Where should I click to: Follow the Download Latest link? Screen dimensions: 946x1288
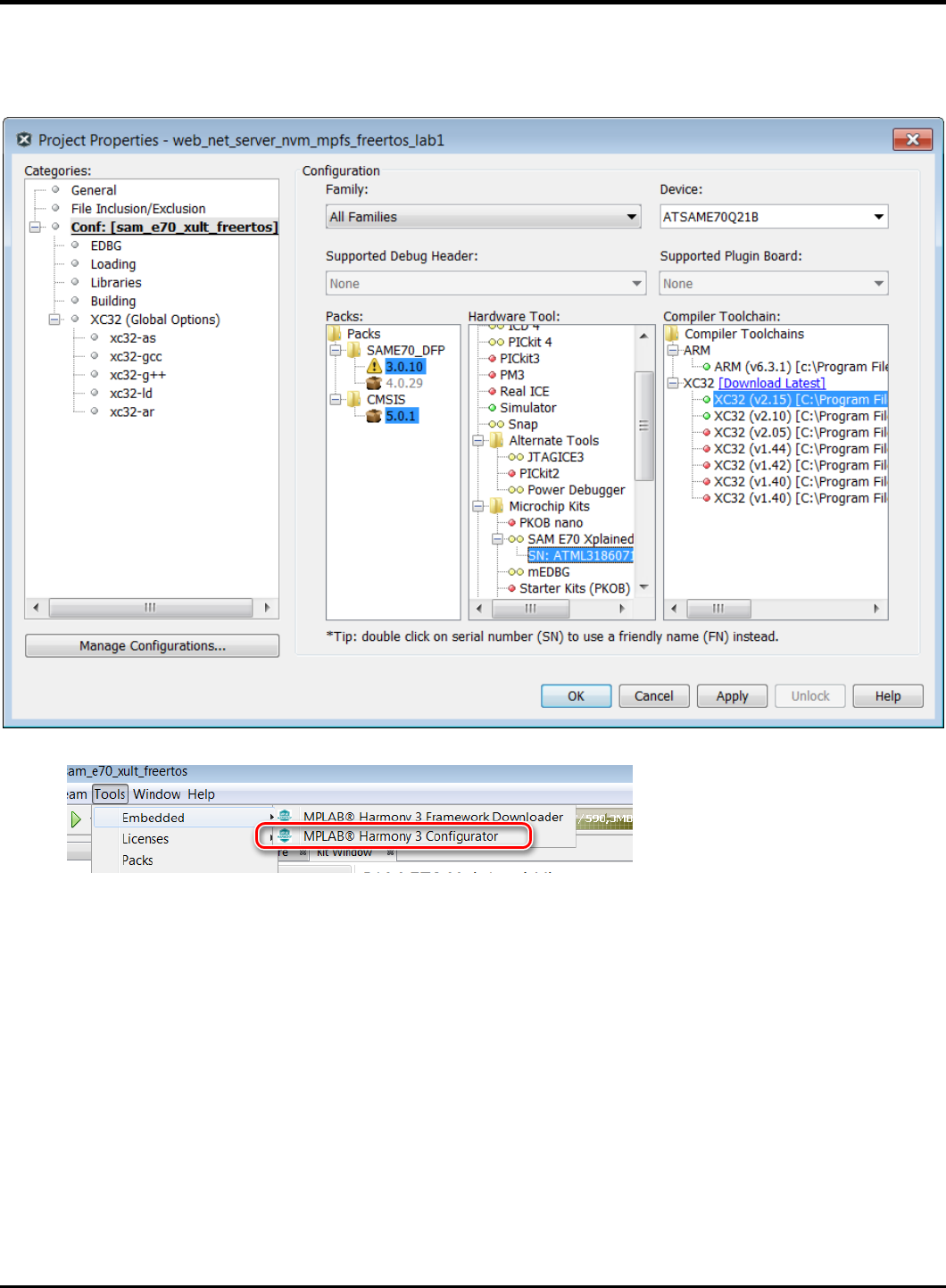tap(772, 384)
